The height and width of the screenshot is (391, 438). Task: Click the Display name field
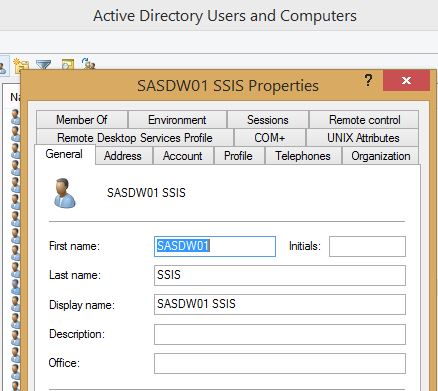pos(280,304)
